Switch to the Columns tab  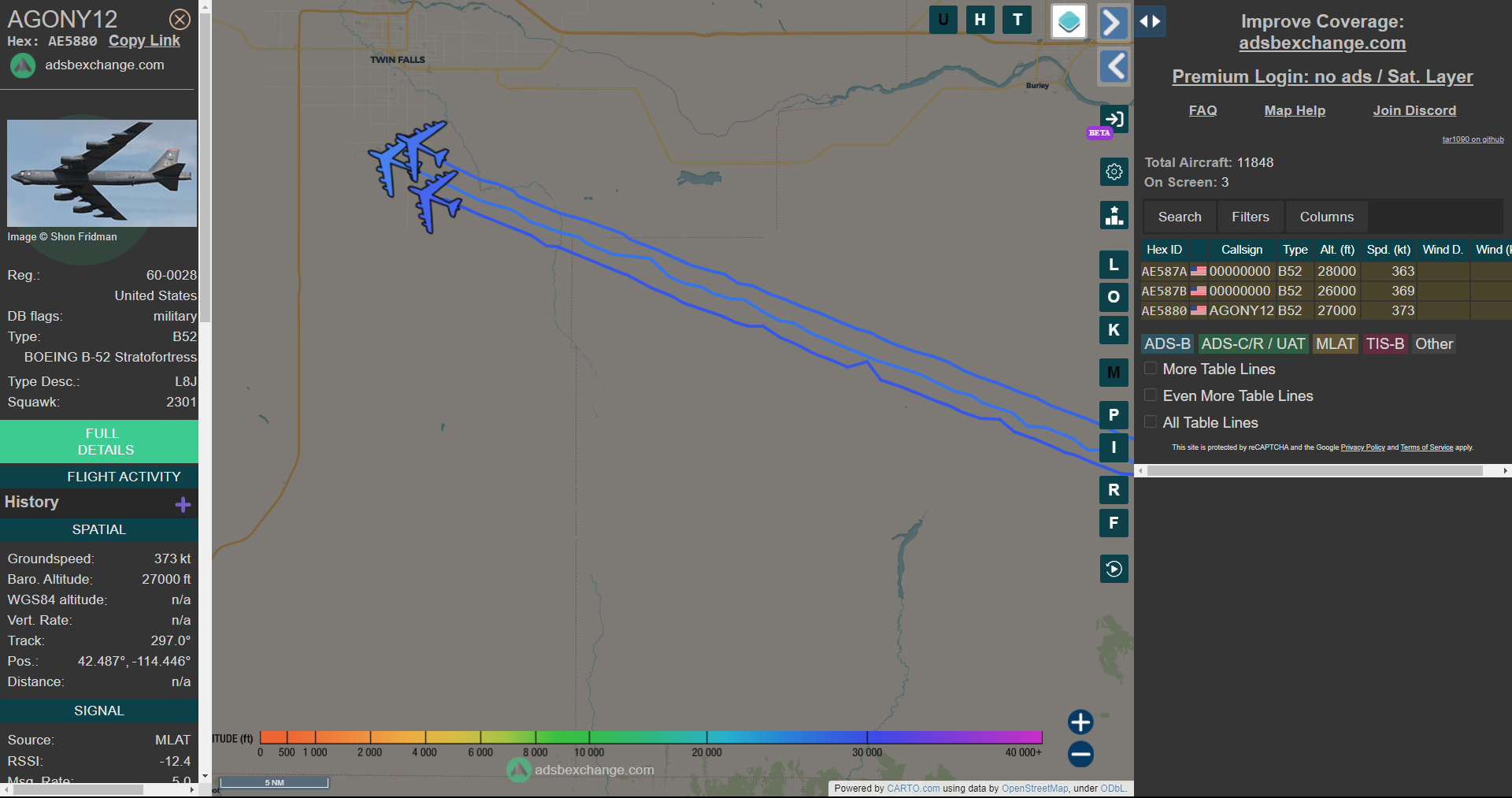tap(1327, 217)
